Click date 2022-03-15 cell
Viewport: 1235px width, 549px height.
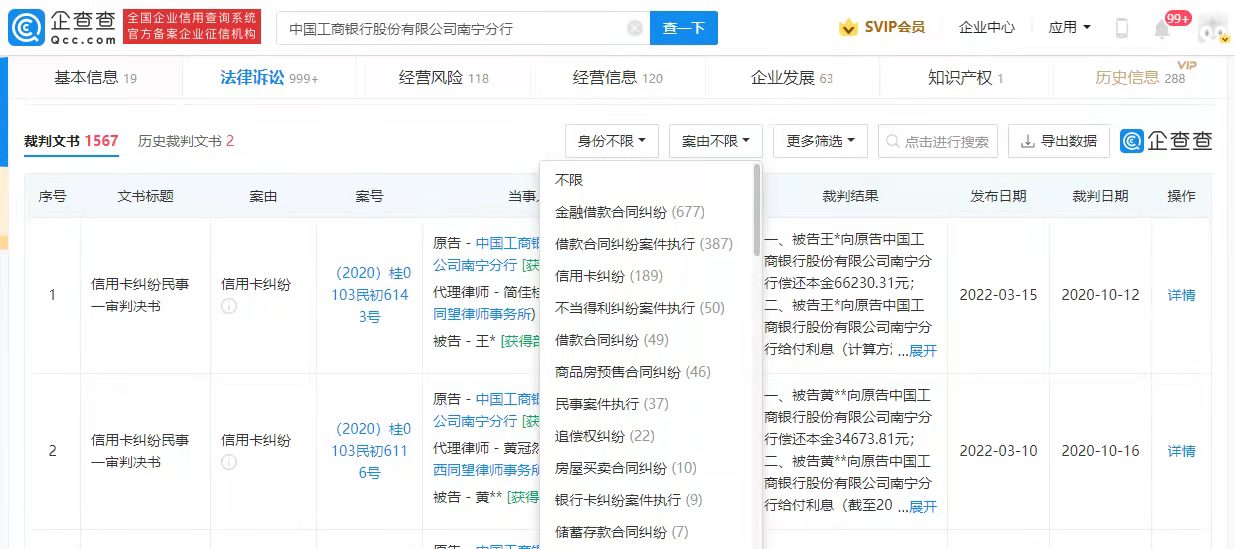point(997,295)
